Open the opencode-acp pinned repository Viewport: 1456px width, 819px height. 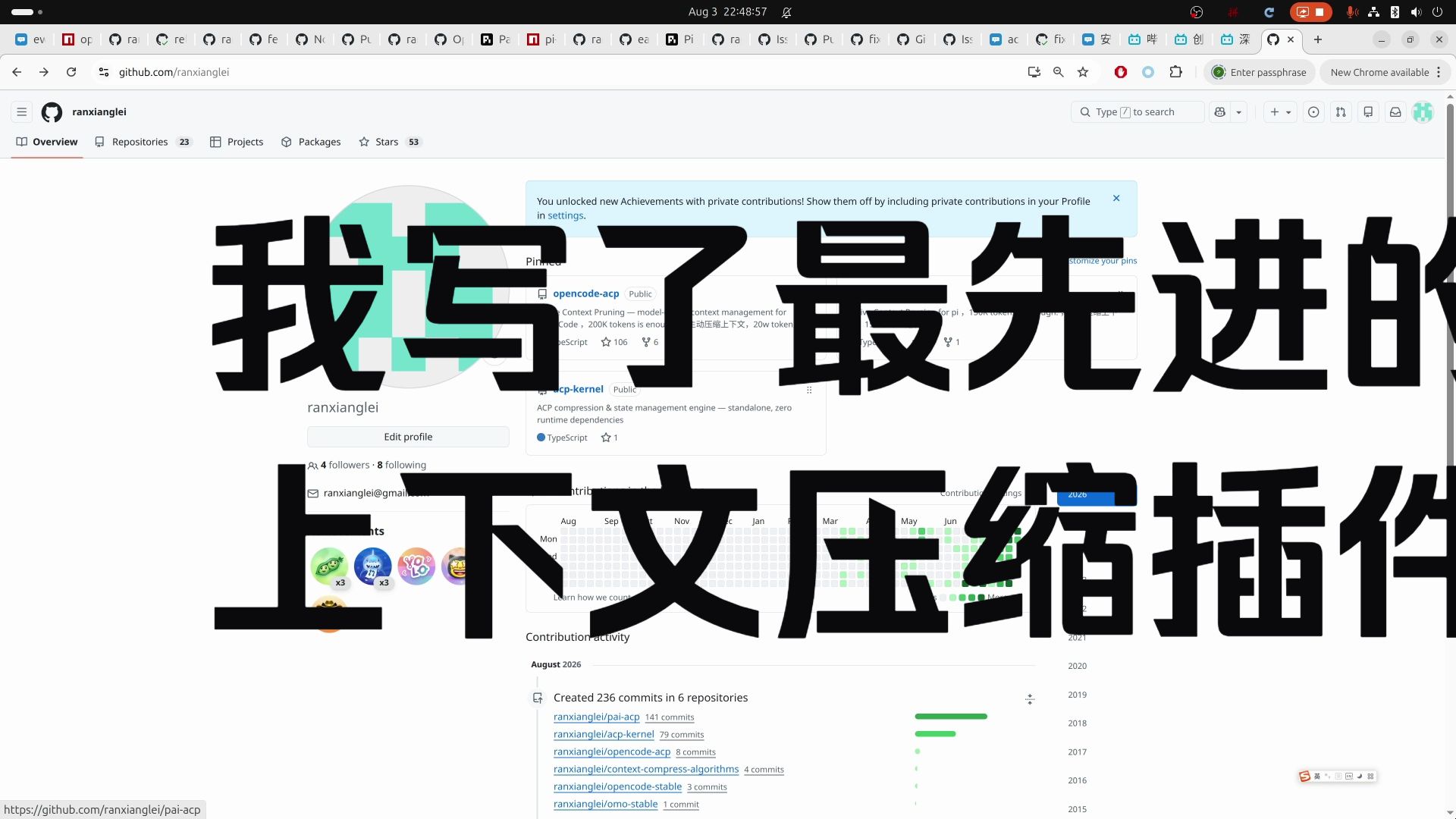[586, 293]
